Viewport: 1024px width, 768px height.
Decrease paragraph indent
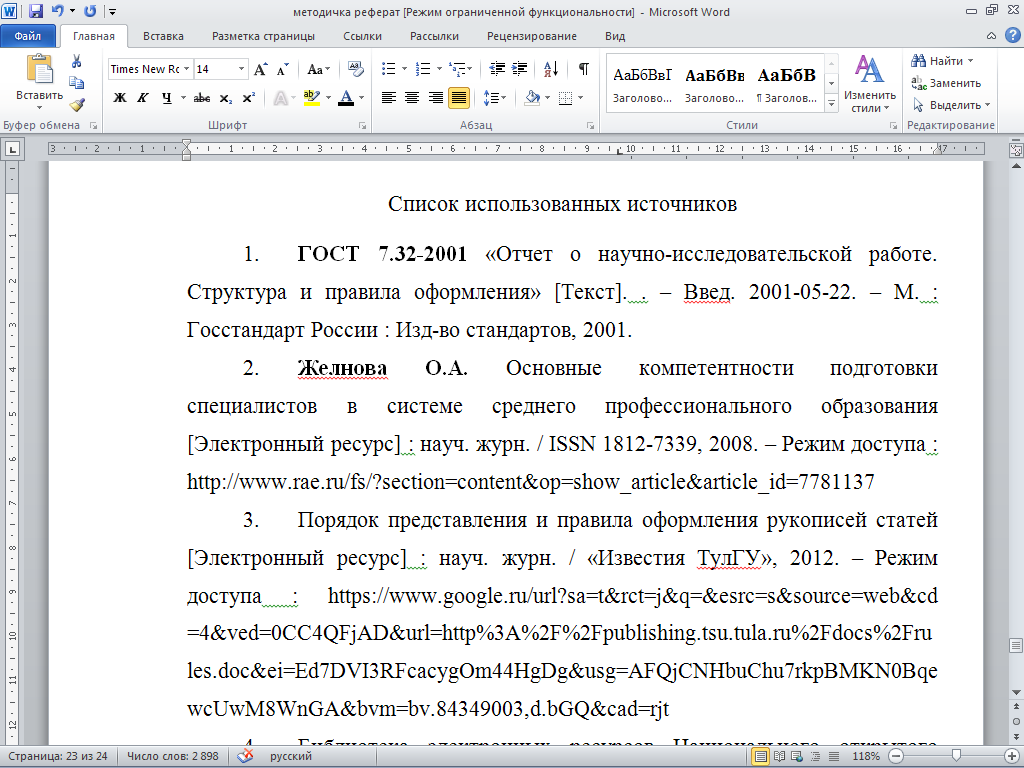[x=497, y=69]
